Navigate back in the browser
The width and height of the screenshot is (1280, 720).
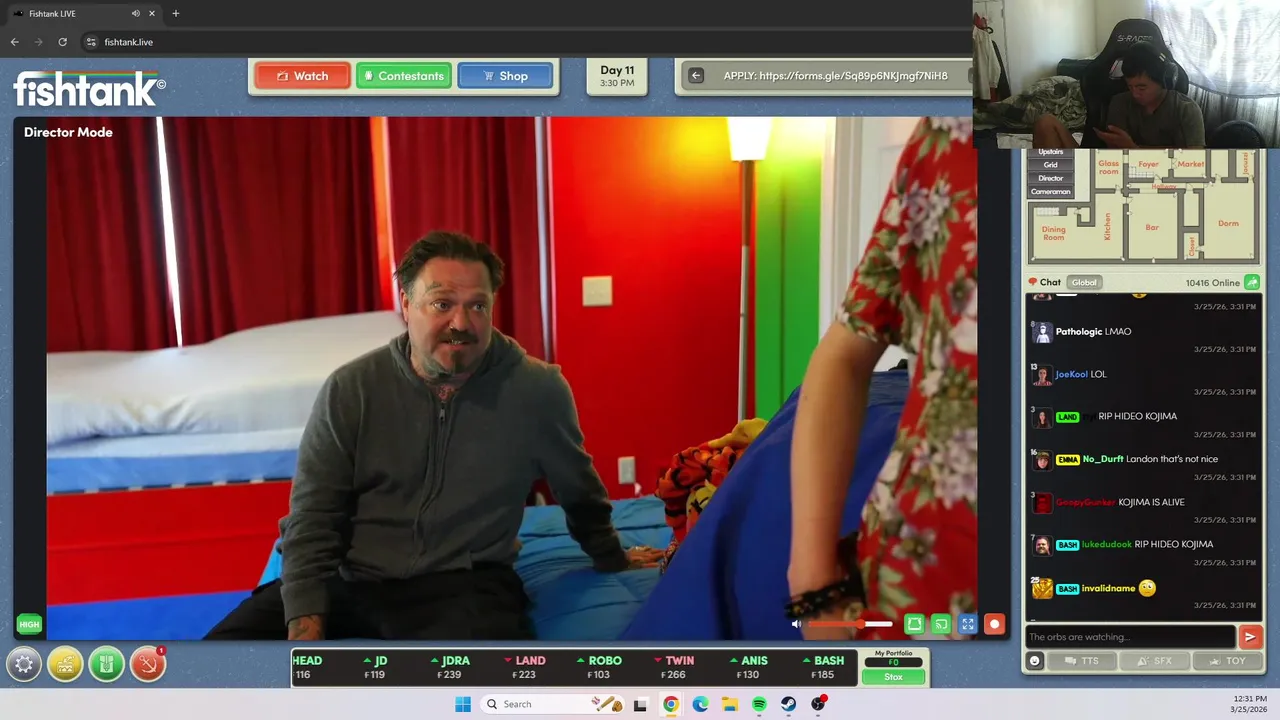[x=14, y=42]
